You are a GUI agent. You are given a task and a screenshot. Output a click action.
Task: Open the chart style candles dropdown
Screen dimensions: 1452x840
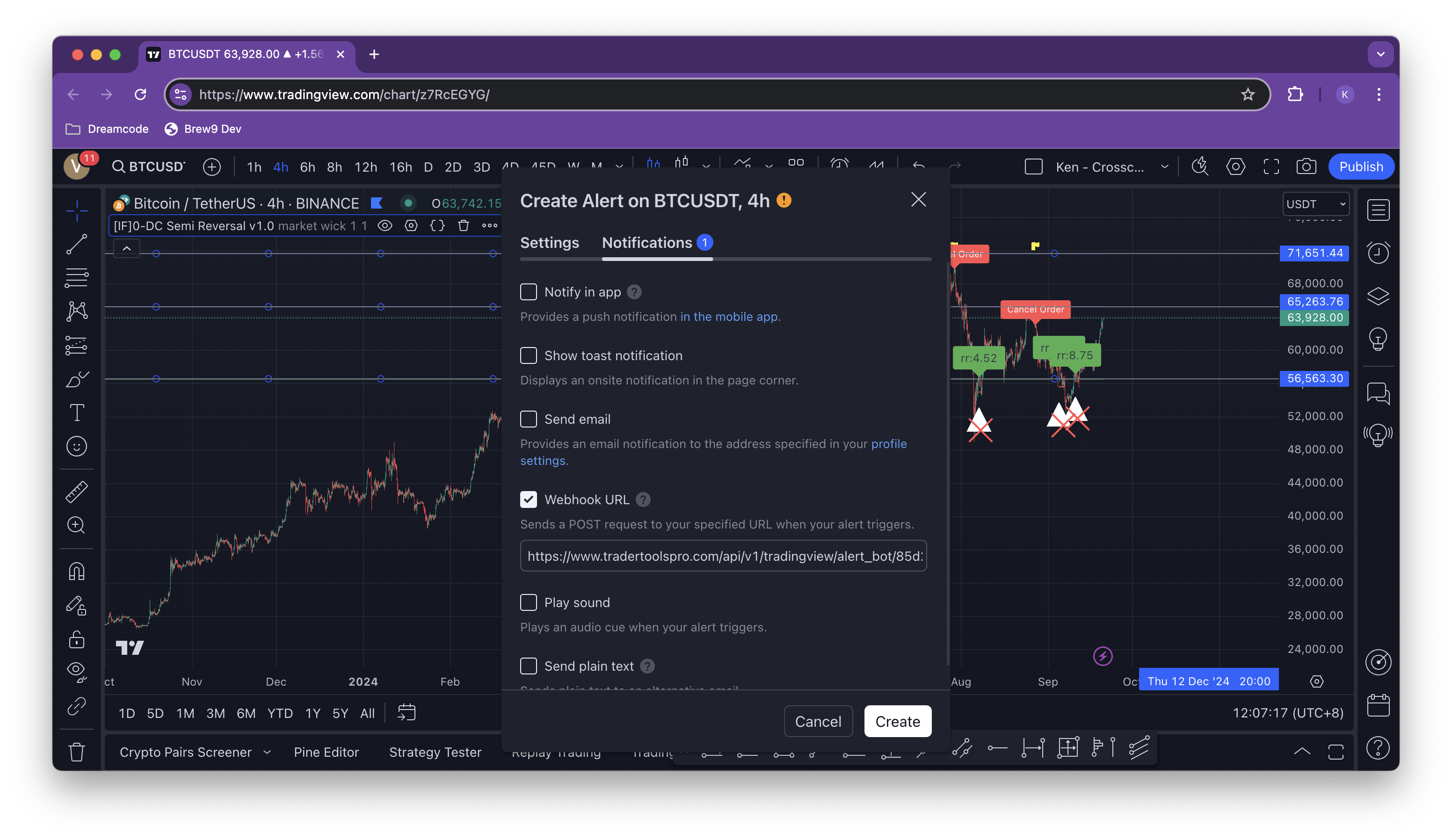706,167
